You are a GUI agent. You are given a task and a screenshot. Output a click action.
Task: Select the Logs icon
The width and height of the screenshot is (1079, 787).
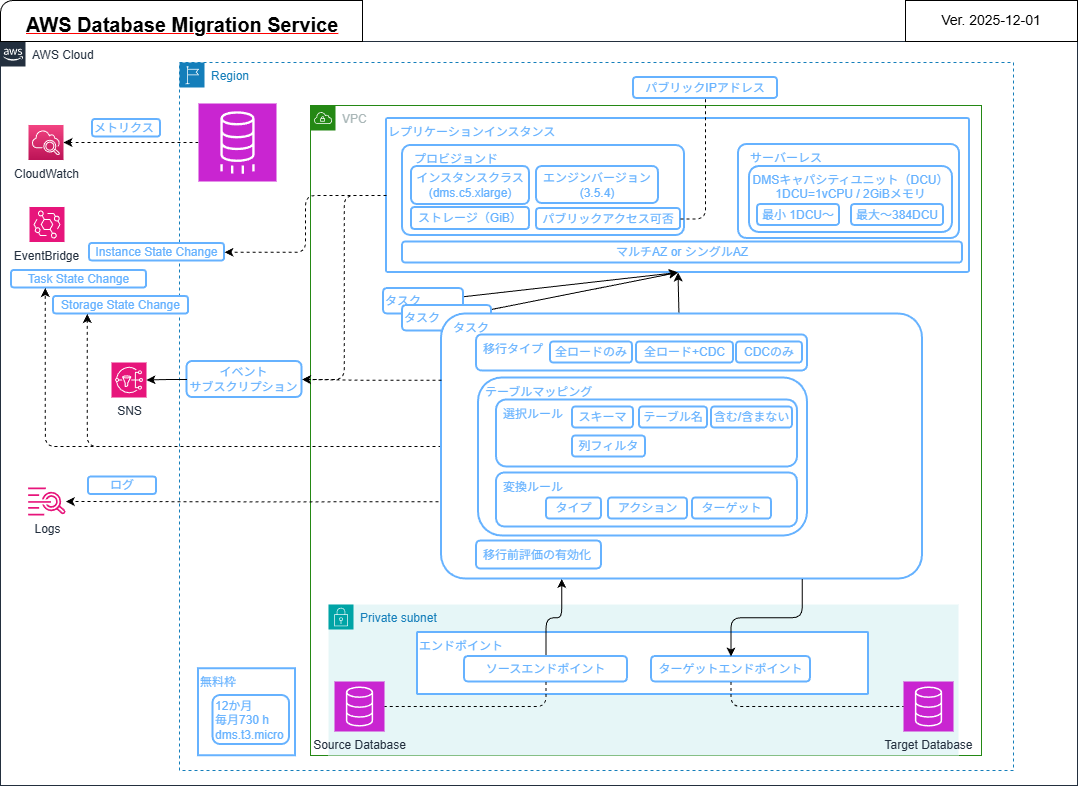(46, 500)
